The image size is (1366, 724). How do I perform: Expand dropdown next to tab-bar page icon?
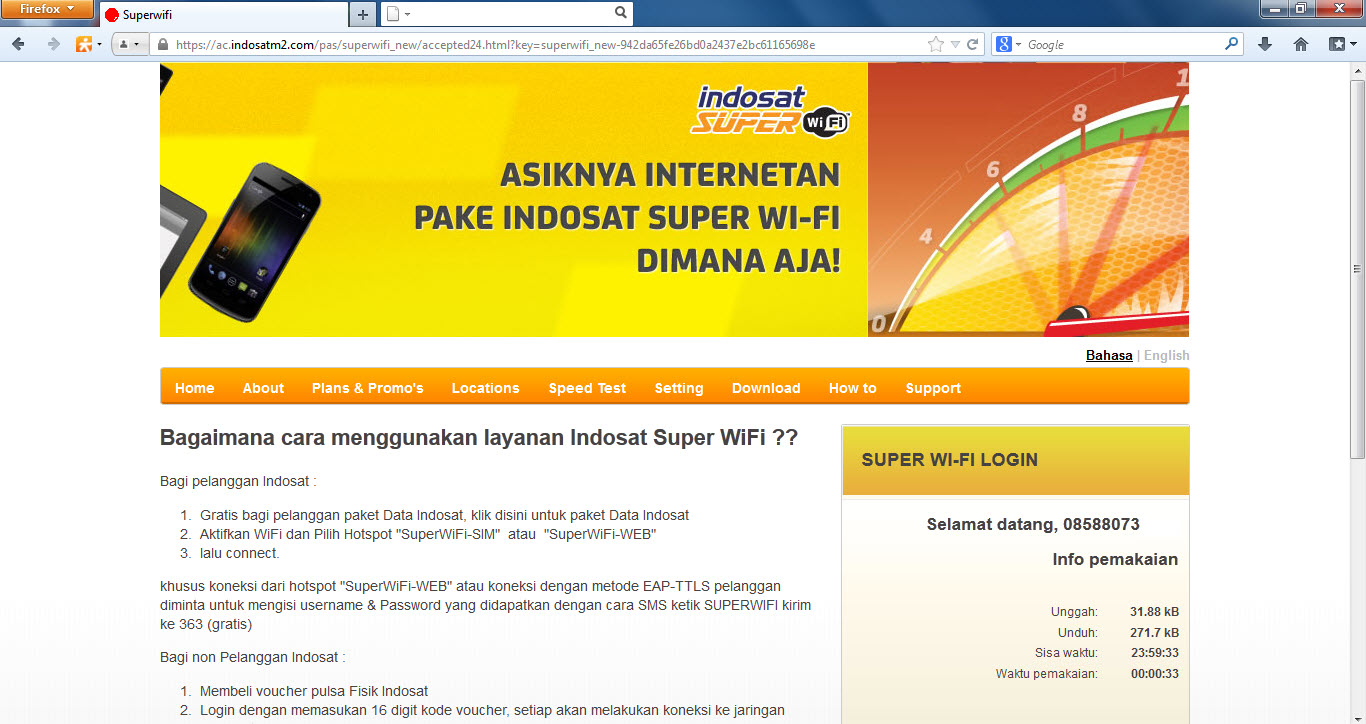408,15
